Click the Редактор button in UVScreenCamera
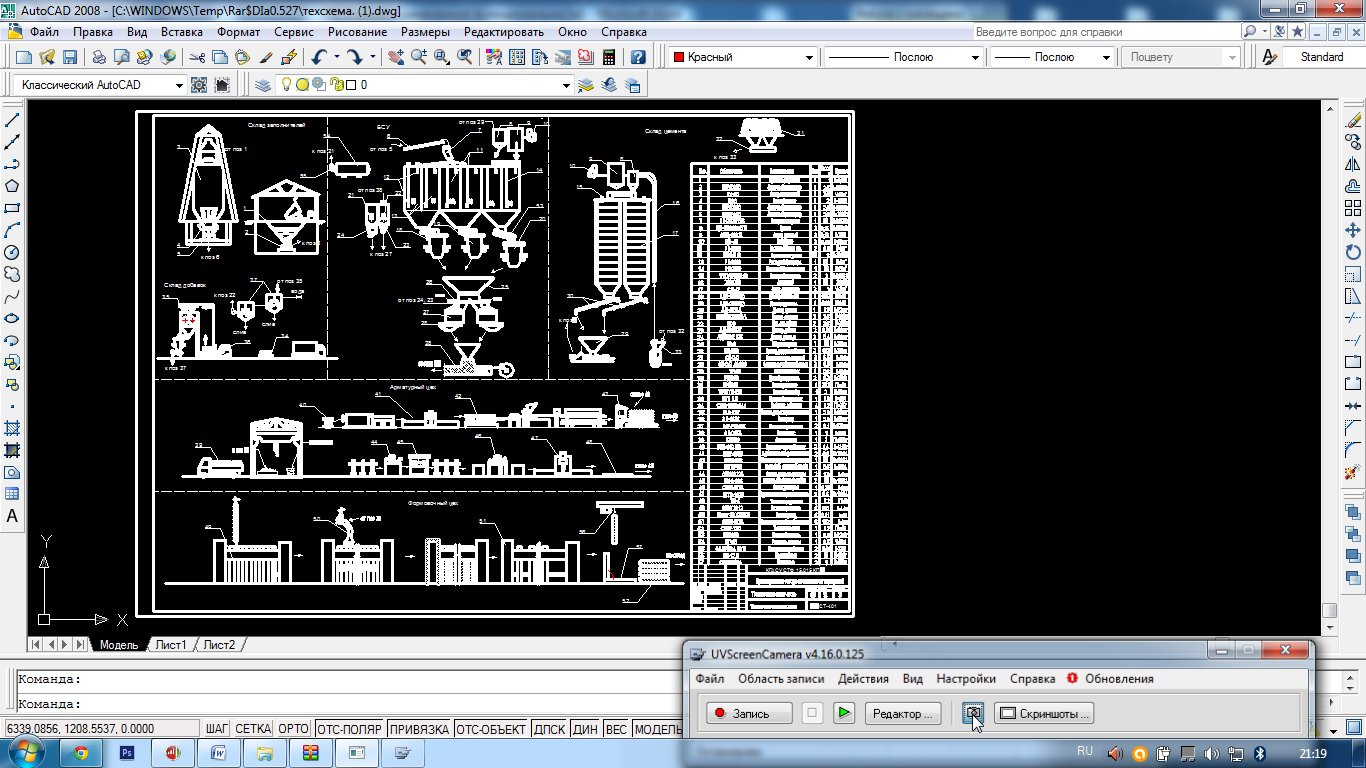Viewport: 1366px width, 768px height. point(903,713)
